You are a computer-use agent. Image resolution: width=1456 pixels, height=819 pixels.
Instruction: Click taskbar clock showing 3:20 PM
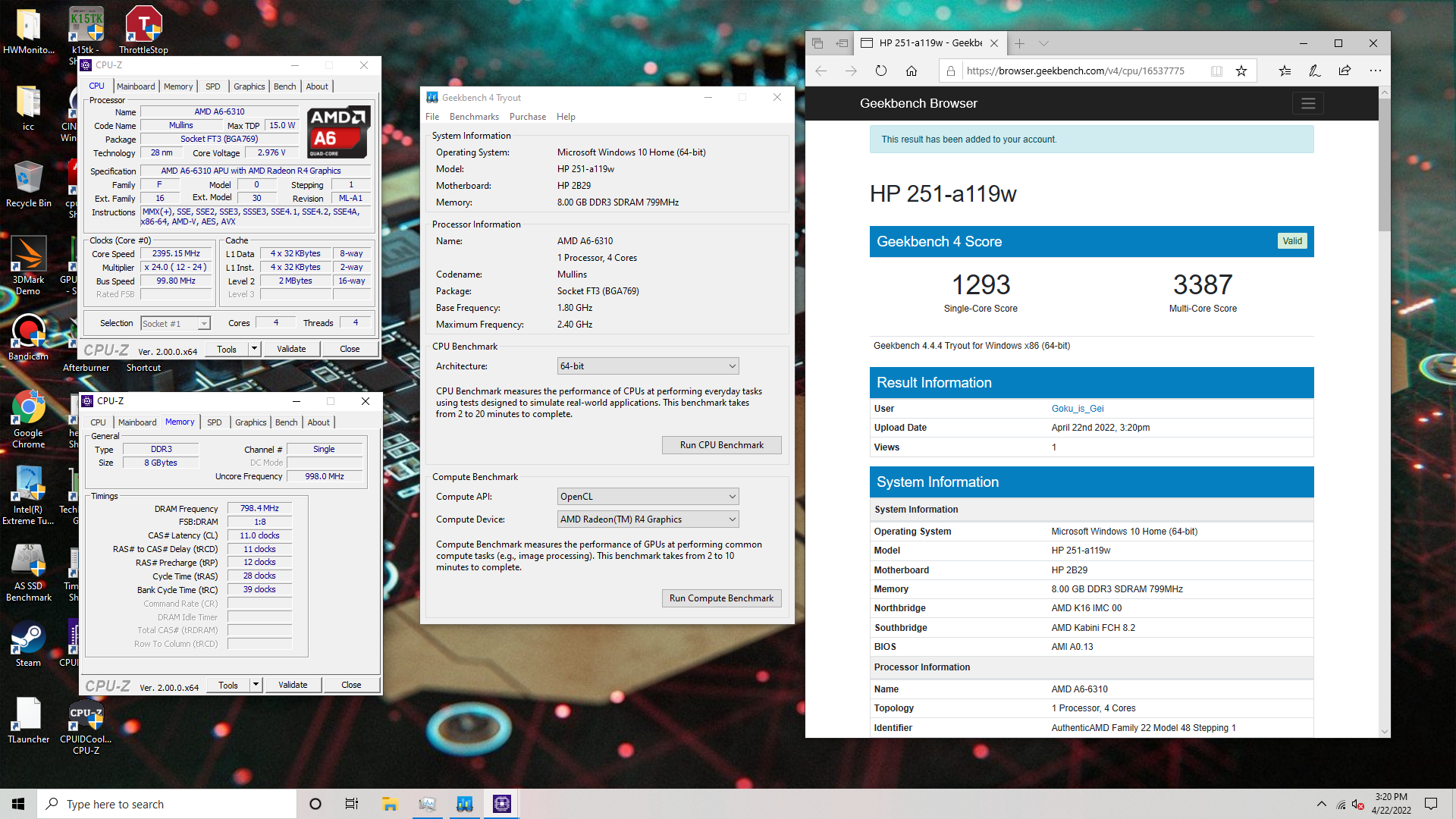coord(1391,804)
